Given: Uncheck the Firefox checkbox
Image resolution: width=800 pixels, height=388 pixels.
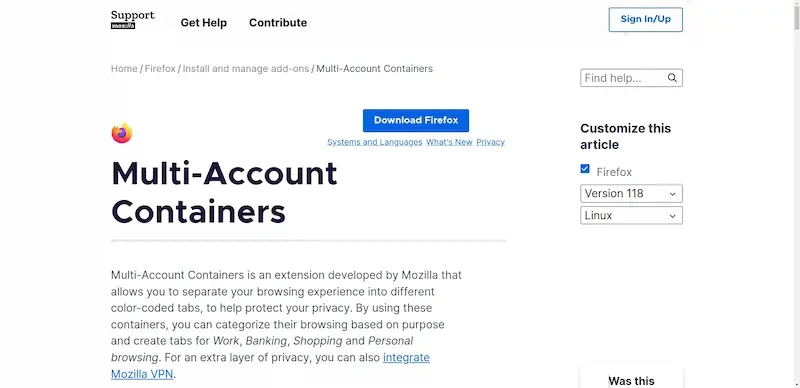Looking at the screenshot, I should click(x=585, y=169).
